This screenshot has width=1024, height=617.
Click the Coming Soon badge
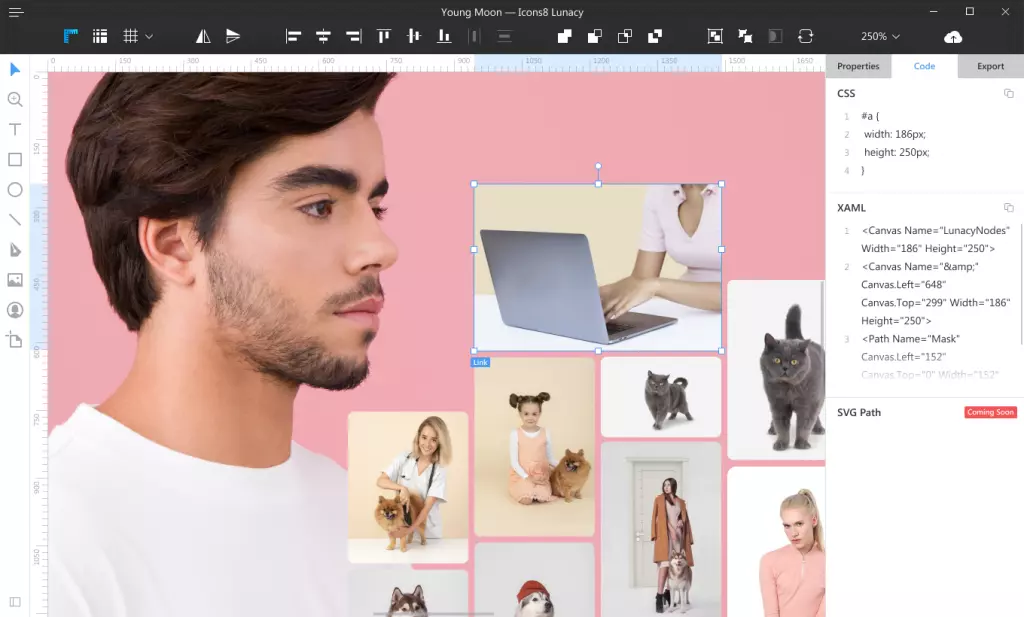pyautogui.click(x=991, y=412)
